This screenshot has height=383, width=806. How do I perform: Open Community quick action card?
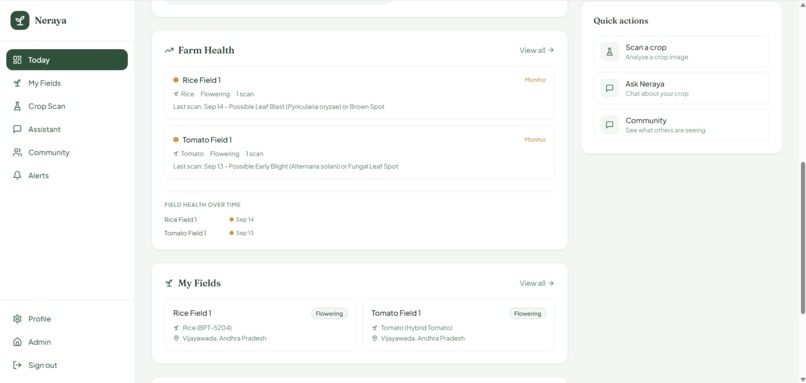[681, 124]
